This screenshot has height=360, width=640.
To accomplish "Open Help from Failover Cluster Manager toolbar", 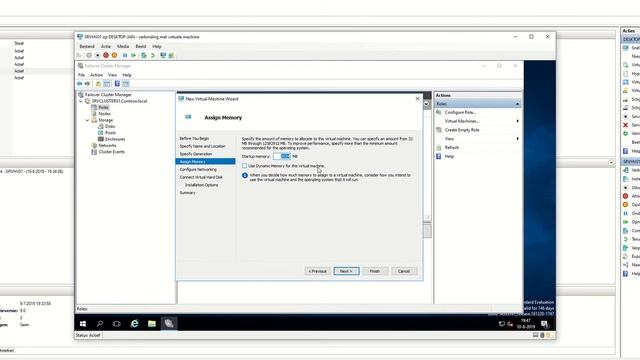I will [x=117, y=84].
